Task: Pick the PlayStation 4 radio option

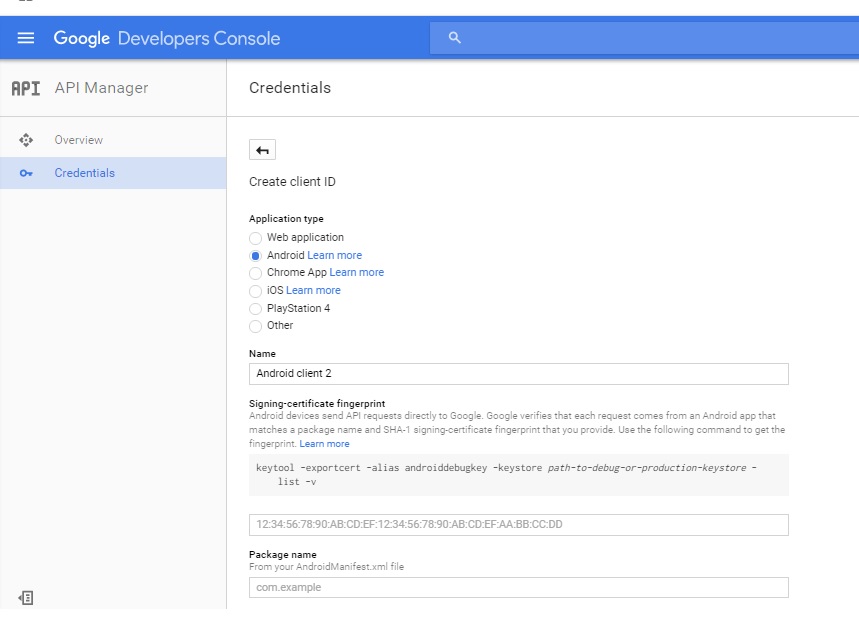Action: 256,309
